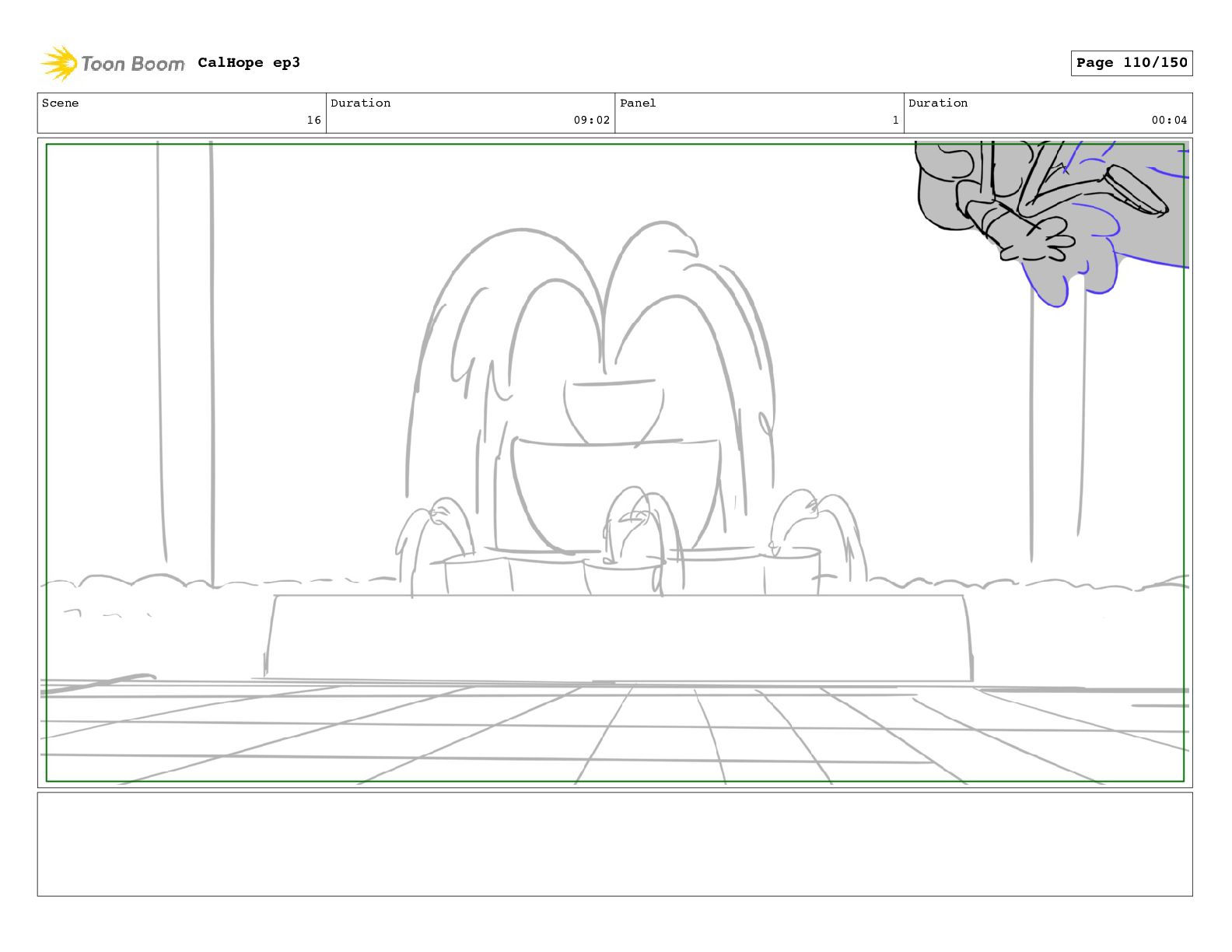
Task: Select the scene number 16
Action: pyautogui.click(x=313, y=120)
